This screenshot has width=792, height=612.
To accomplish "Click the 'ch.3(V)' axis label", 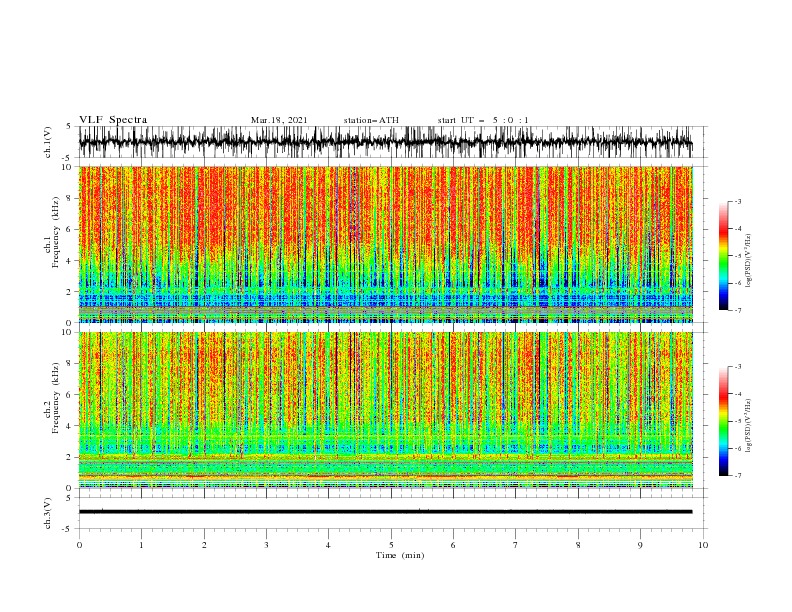I will (x=48, y=513).
